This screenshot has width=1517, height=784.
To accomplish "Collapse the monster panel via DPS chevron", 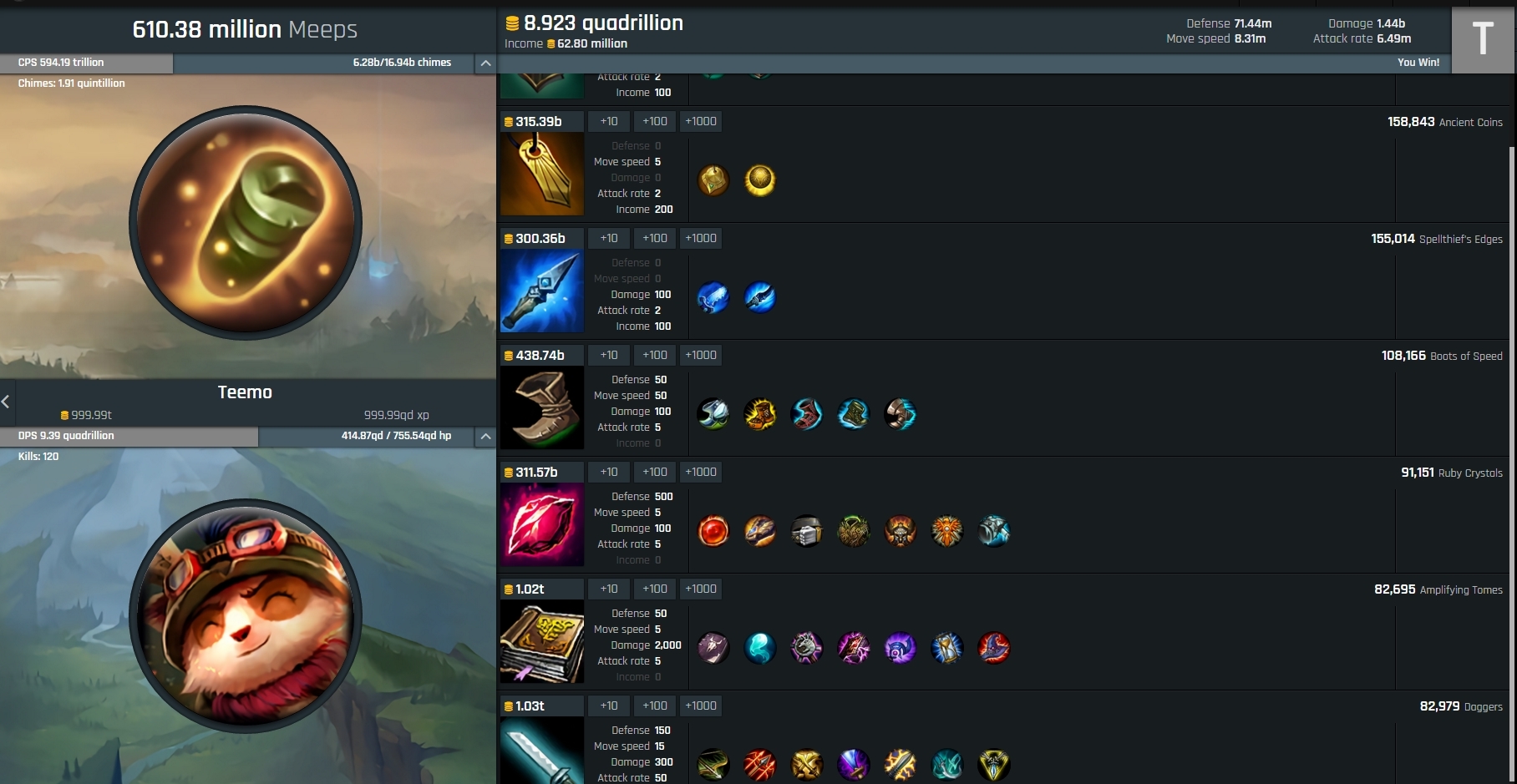I will tap(485, 436).
